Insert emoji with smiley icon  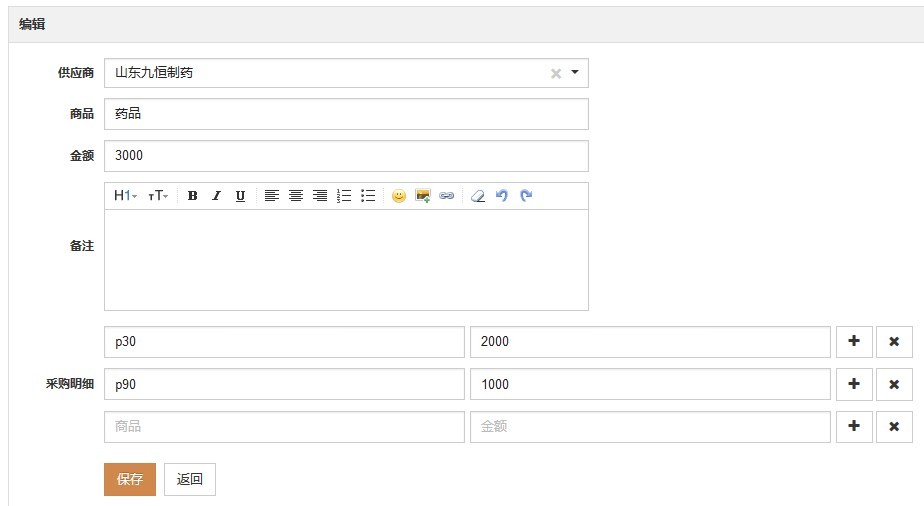(x=399, y=196)
